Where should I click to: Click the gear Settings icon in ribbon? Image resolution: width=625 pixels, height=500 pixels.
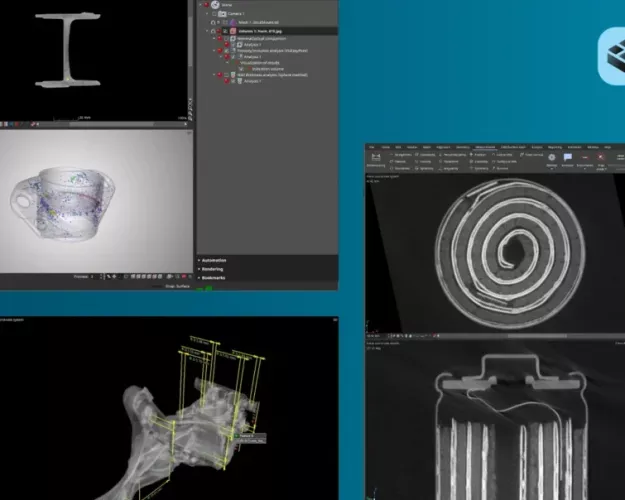[551, 157]
